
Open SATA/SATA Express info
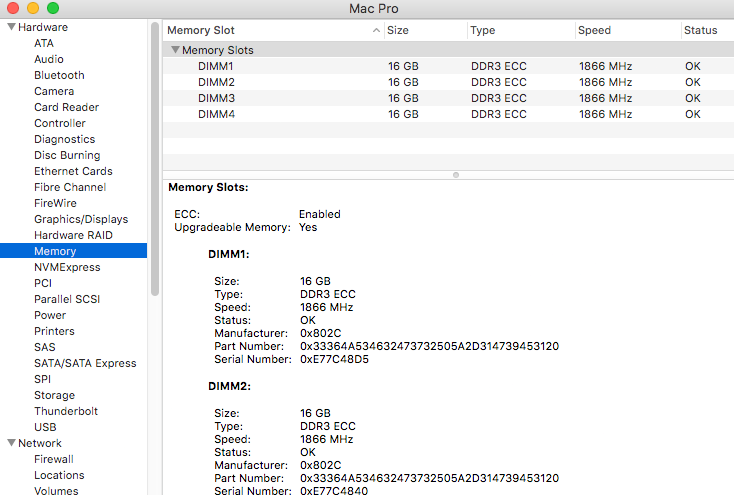point(85,363)
